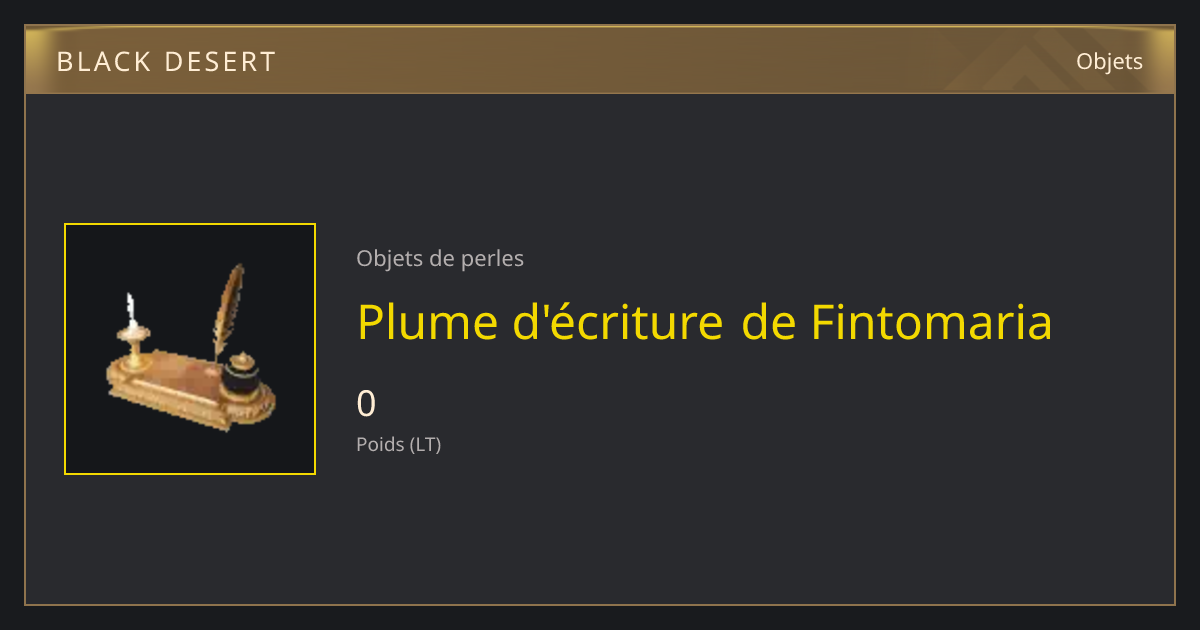Click the yellow border of the item icon frame
Screen dimensions: 1200x630
click(190, 225)
